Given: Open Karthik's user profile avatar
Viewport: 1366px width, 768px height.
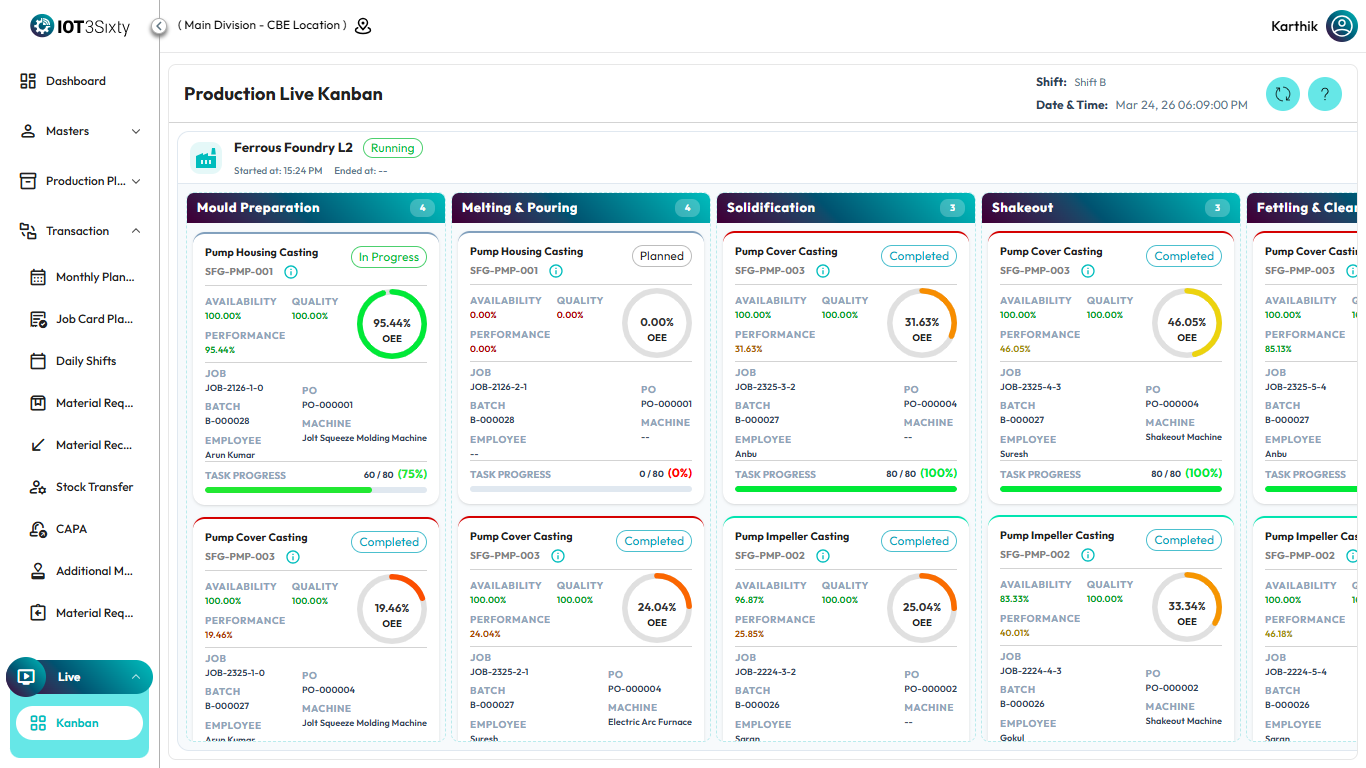Looking at the screenshot, I should (1341, 26).
